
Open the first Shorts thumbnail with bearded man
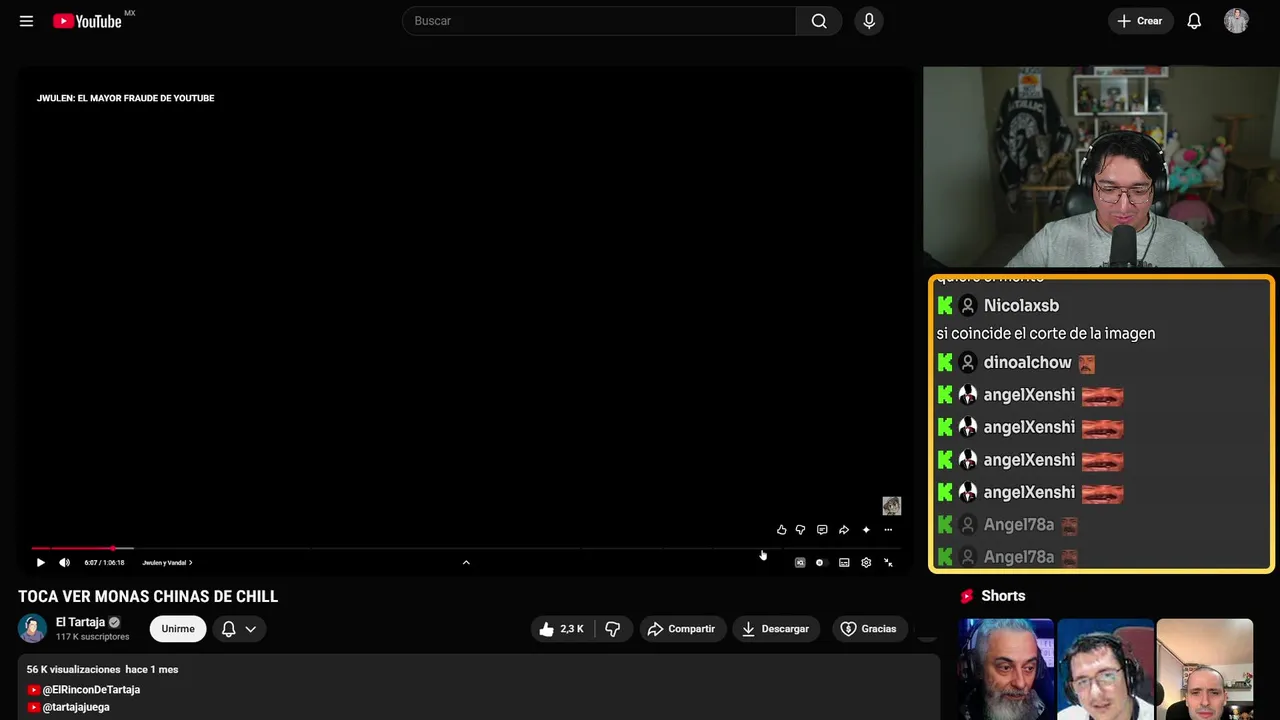click(x=1006, y=669)
